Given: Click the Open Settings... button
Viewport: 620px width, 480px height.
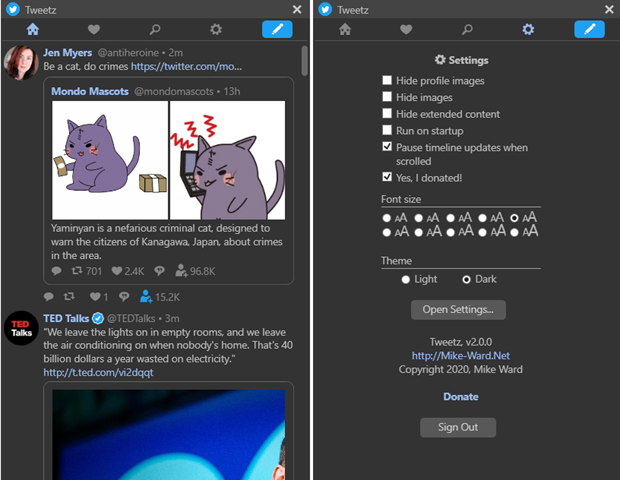Looking at the screenshot, I should coord(458,310).
